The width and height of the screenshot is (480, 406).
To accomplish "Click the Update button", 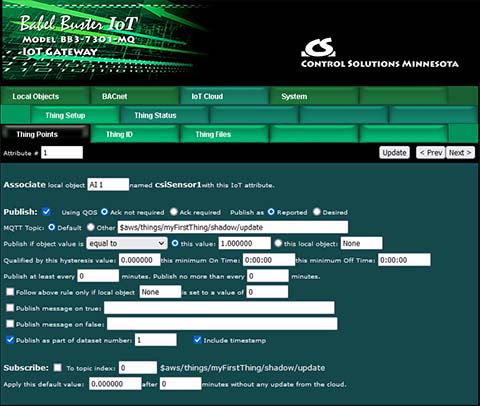I will point(394,153).
